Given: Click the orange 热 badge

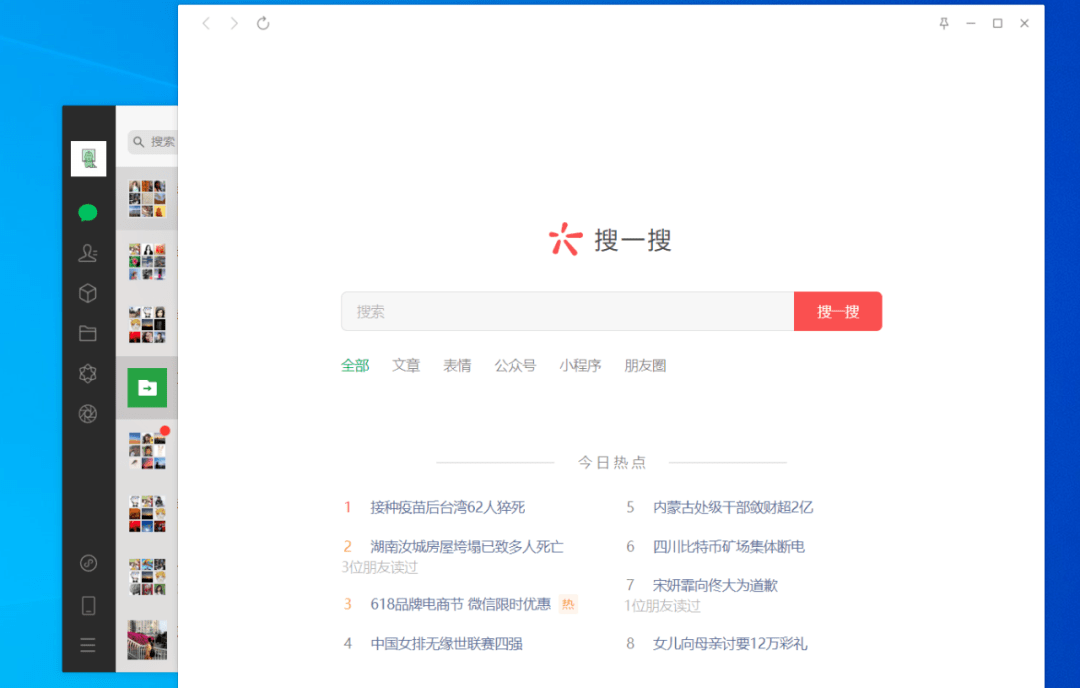Looking at the screenshot, I should click(x=568, y=604).
